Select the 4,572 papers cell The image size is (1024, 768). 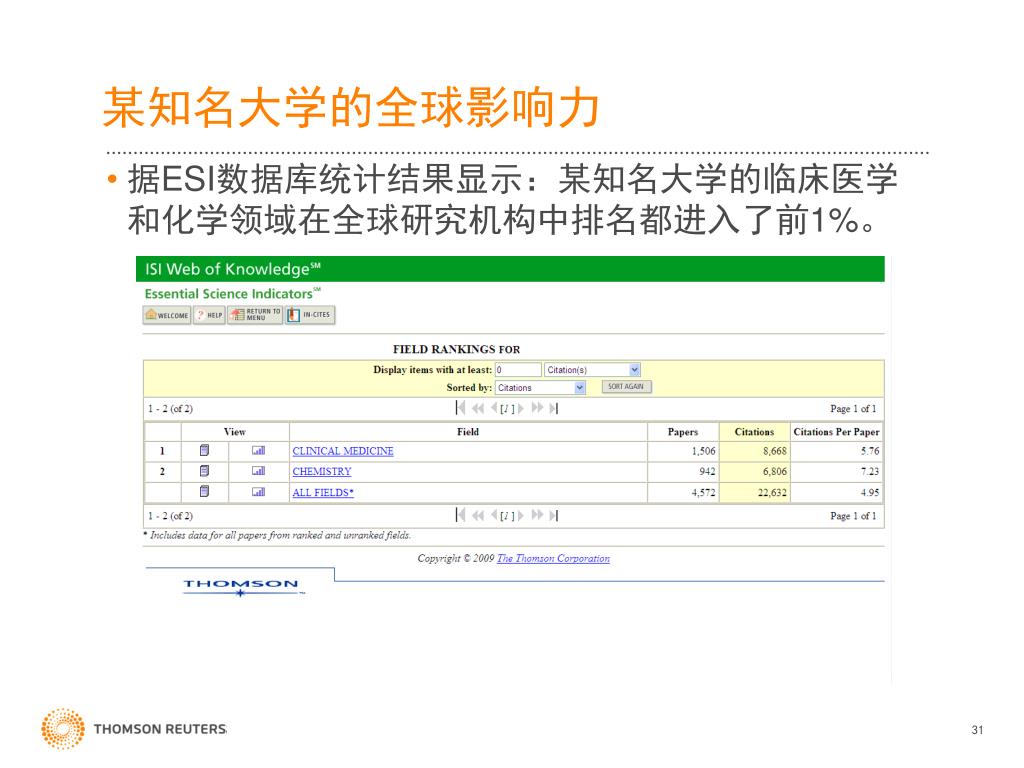(x=682, y=492)
